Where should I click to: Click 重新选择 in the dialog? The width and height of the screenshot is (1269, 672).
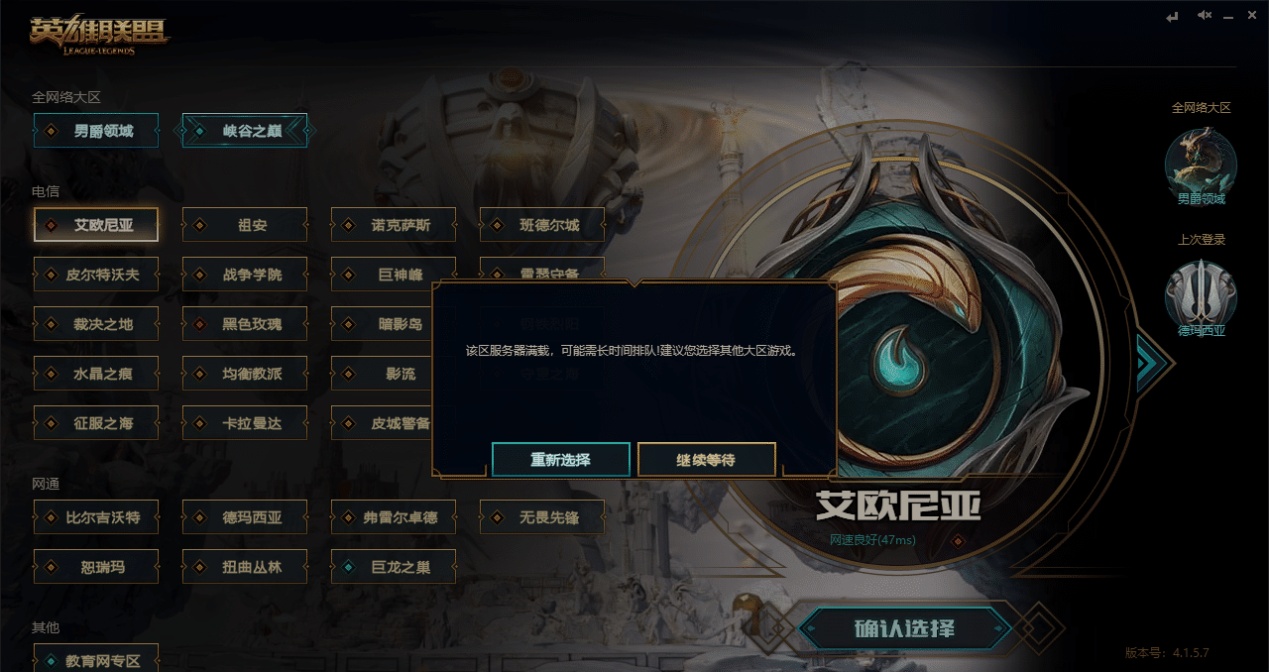(x=561, y=460)
